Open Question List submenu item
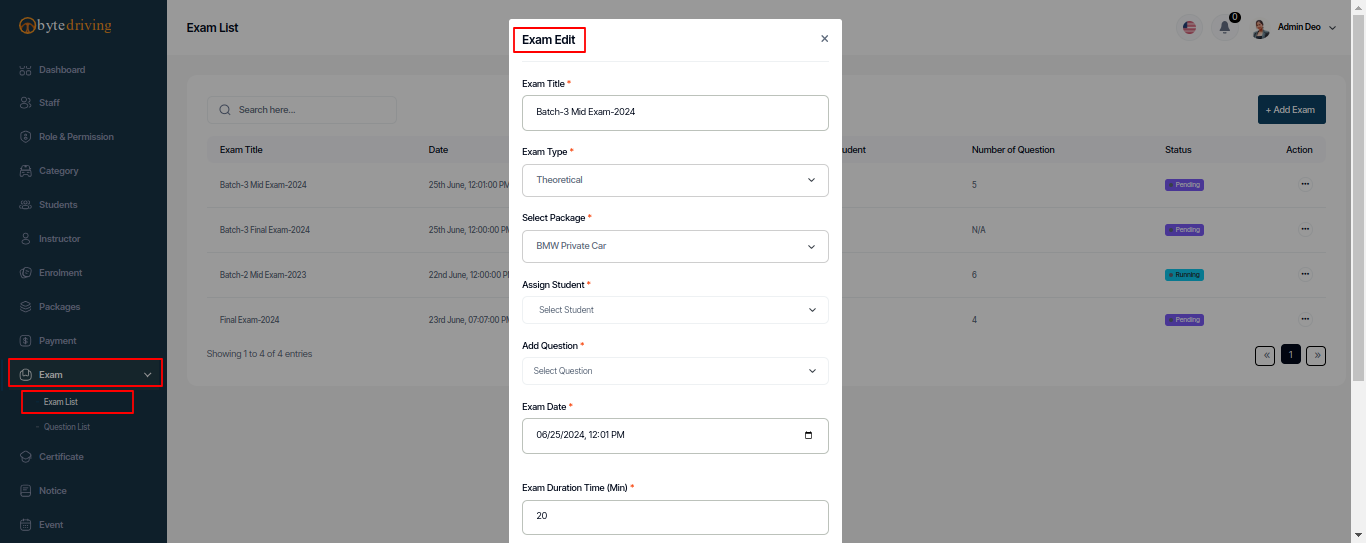 pos(66,427)
